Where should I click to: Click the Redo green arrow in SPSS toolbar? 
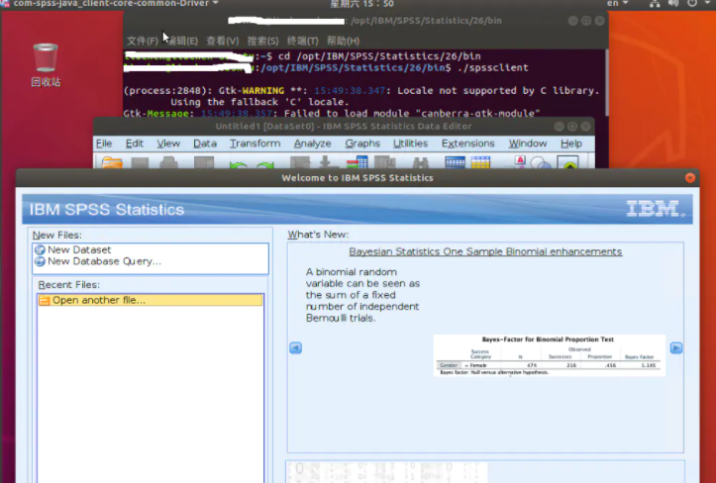[265, 165]
